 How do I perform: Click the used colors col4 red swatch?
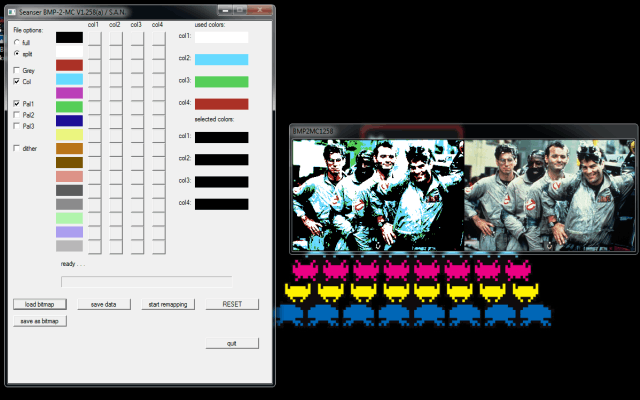click(x=221, y=104)
